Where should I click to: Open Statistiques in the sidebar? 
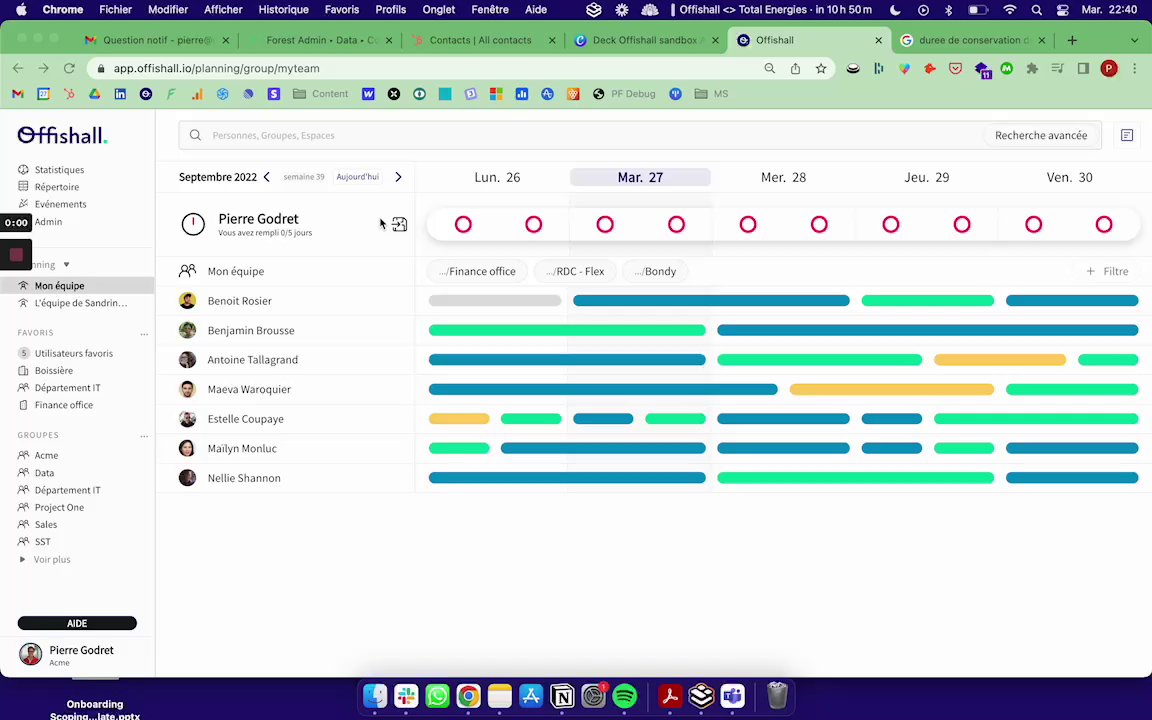[x=59, y=170]
